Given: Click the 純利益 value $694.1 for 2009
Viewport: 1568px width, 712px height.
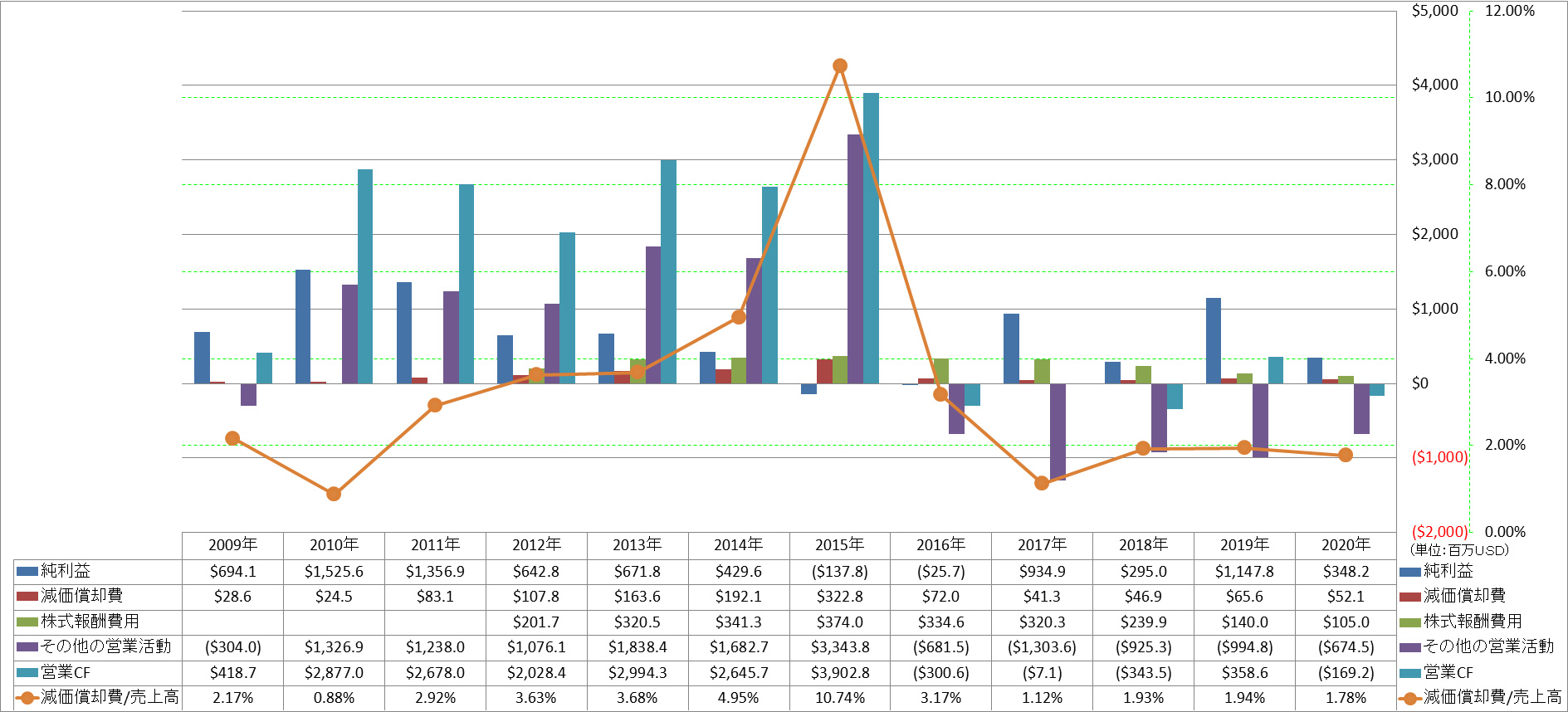Looking at the screenshot, I should point(232,572).
